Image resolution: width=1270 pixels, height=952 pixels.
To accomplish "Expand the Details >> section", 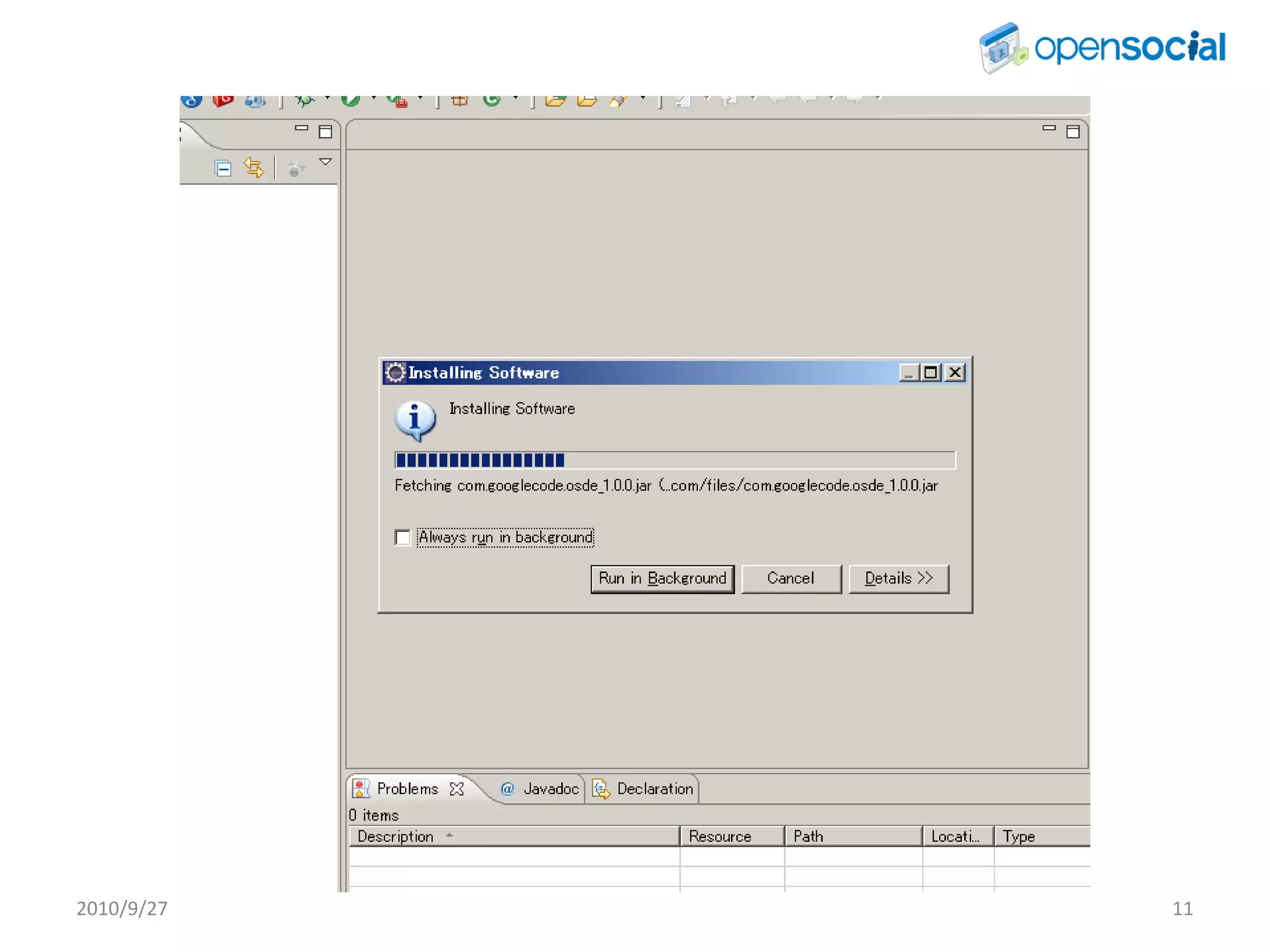I will click(x=898, y=578).
